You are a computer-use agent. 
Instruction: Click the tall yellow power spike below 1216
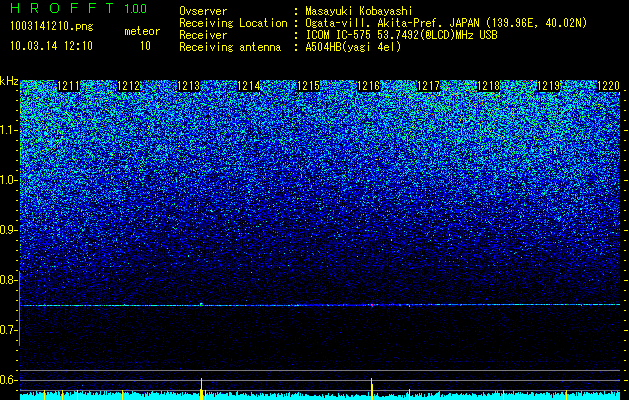pos(372,388)
